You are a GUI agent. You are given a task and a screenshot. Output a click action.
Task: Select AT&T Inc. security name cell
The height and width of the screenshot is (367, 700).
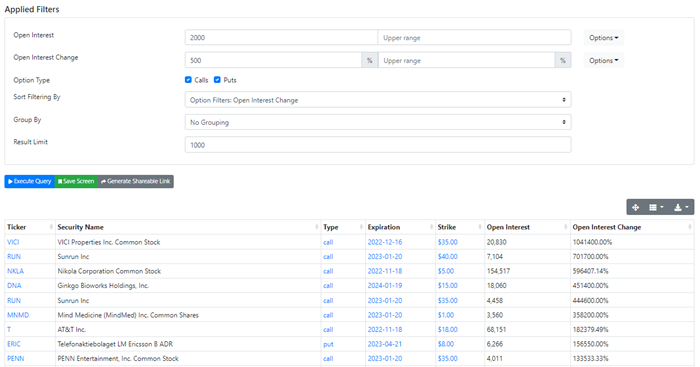[x=71, y=329]
